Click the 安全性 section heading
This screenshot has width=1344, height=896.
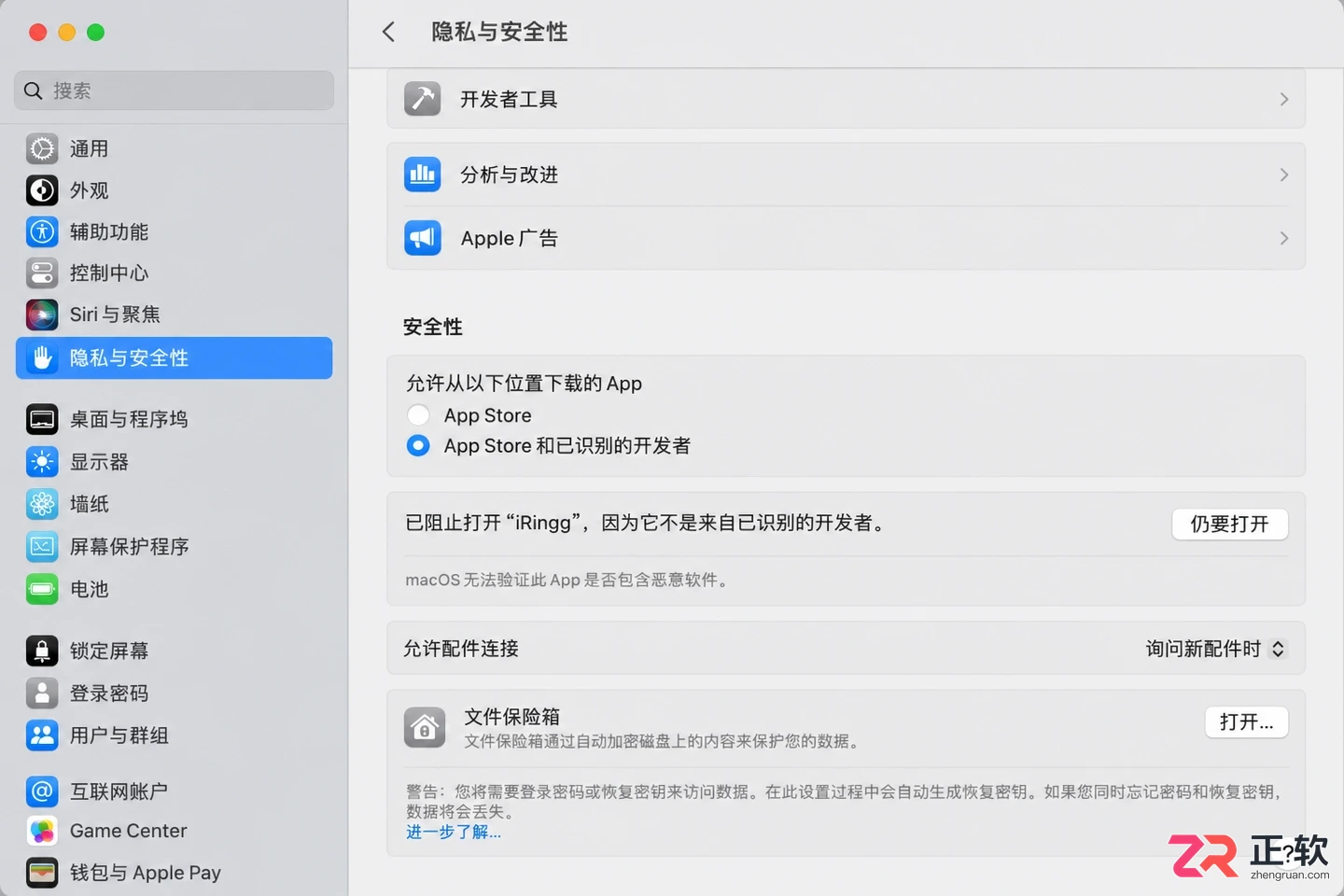[x=433, y=327]
